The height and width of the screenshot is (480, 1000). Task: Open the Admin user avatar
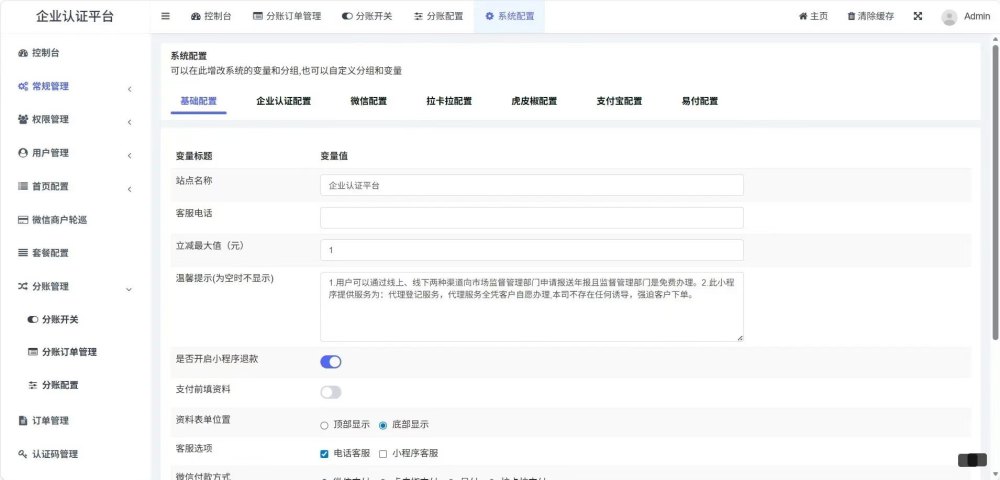tap(949, 17)
